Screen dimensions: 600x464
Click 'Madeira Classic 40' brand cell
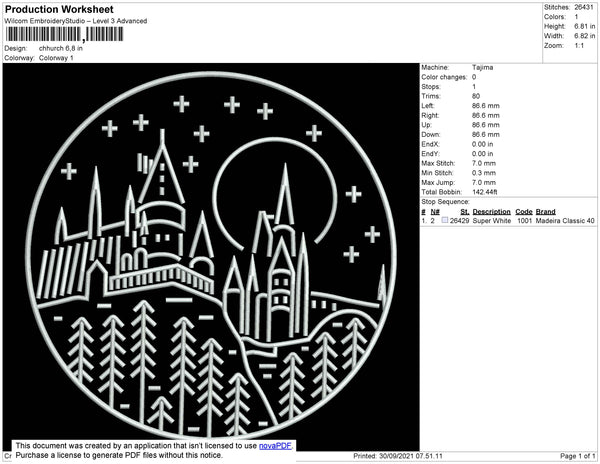click(x=565, y=221)
